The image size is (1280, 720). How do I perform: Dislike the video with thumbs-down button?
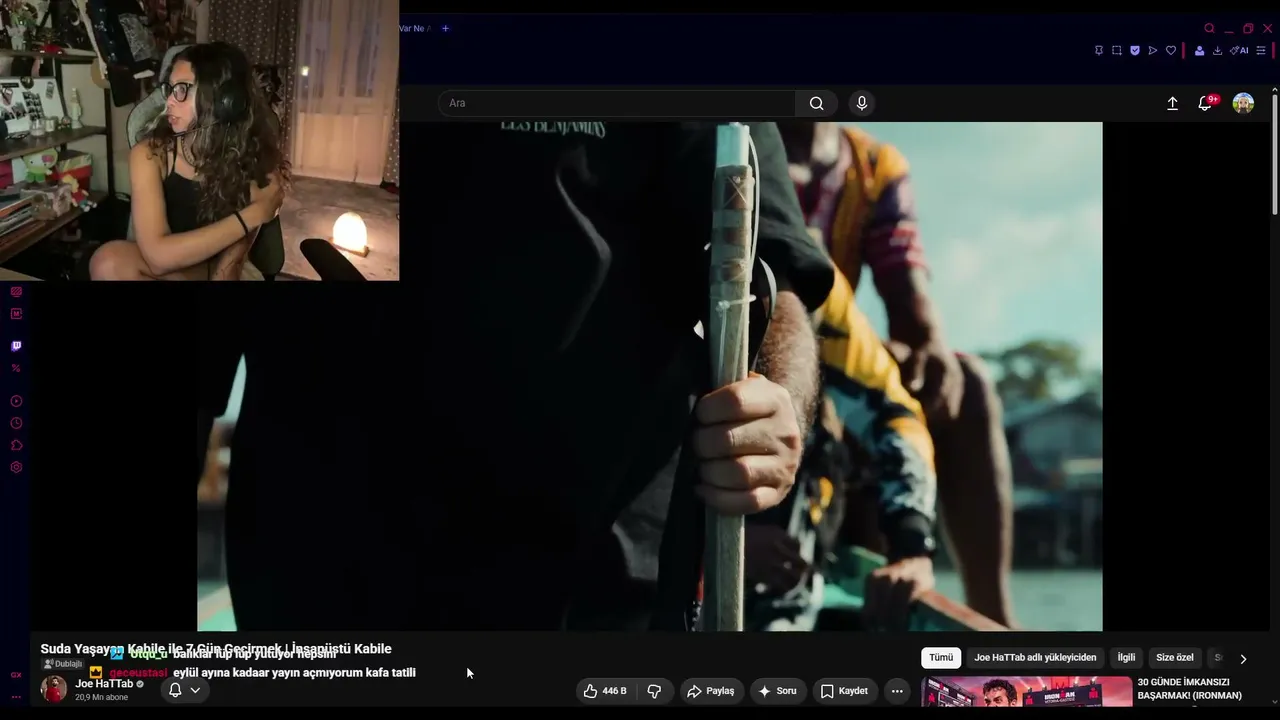[x=654, y=691]
